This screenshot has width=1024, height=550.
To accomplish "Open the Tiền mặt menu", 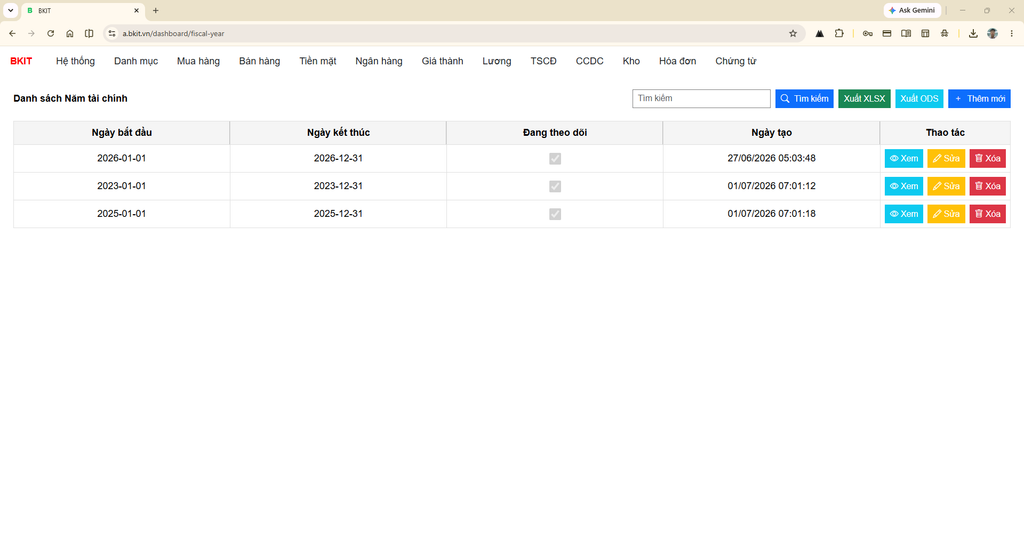I will click(318, 61).
